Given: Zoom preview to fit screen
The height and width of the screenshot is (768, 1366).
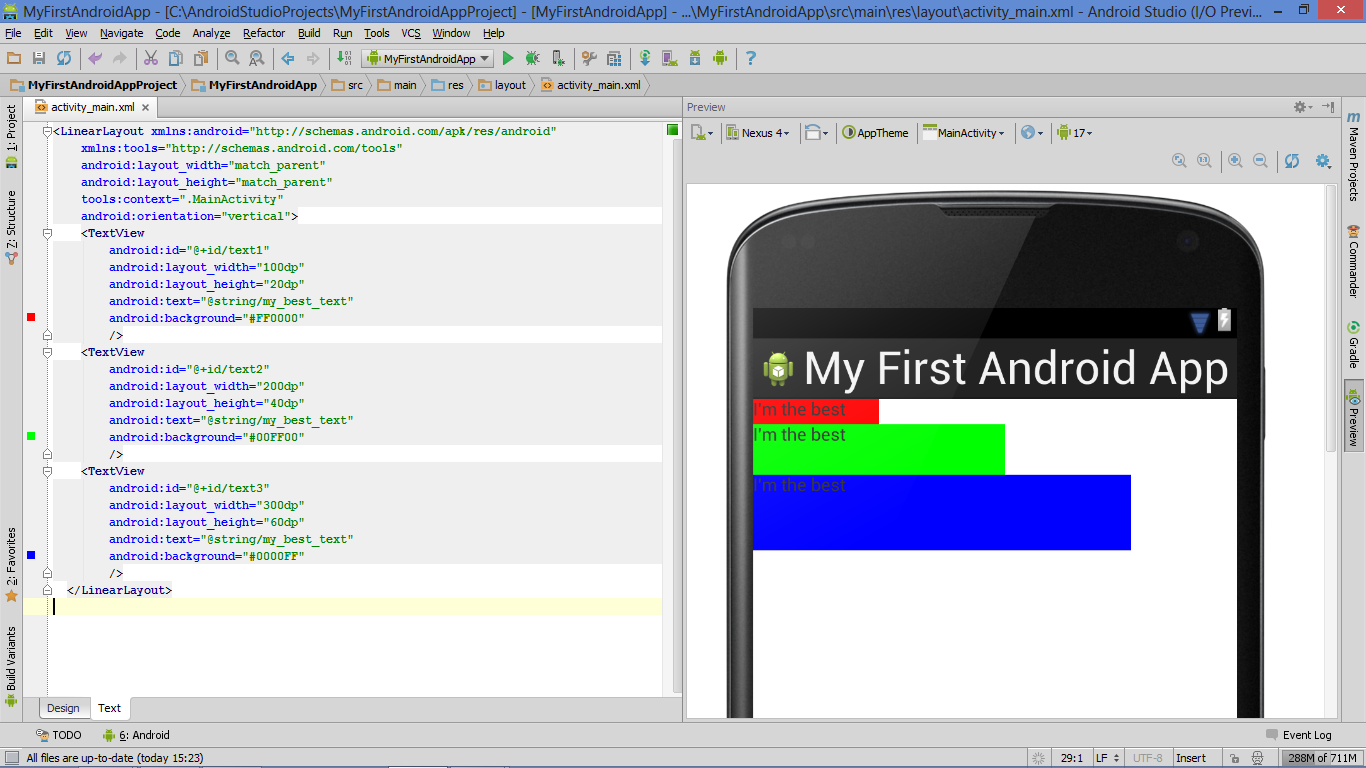Looking at the screenshot, I should pos(1179,161).
